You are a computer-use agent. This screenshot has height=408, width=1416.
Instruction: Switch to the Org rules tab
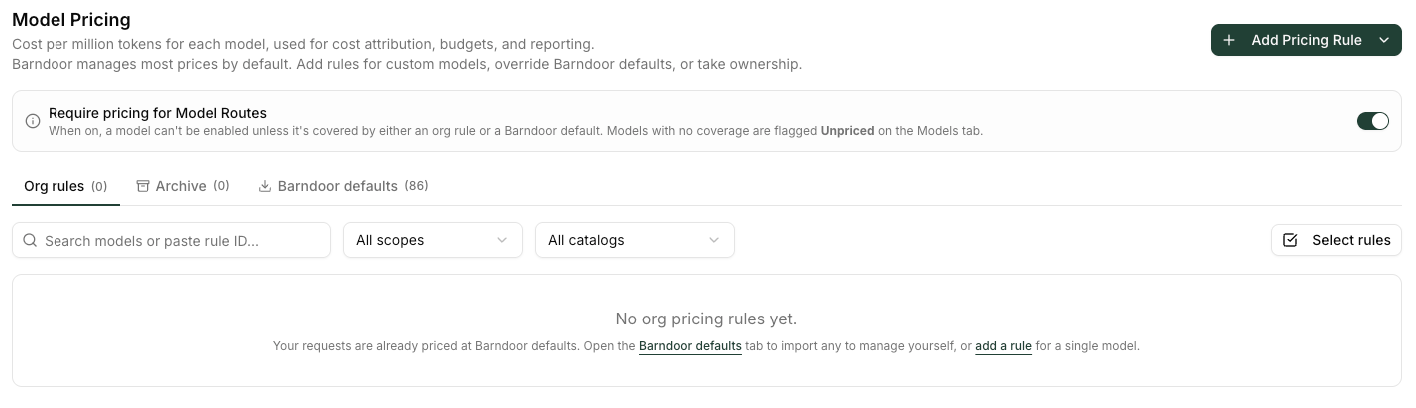(x=66, y=186)
